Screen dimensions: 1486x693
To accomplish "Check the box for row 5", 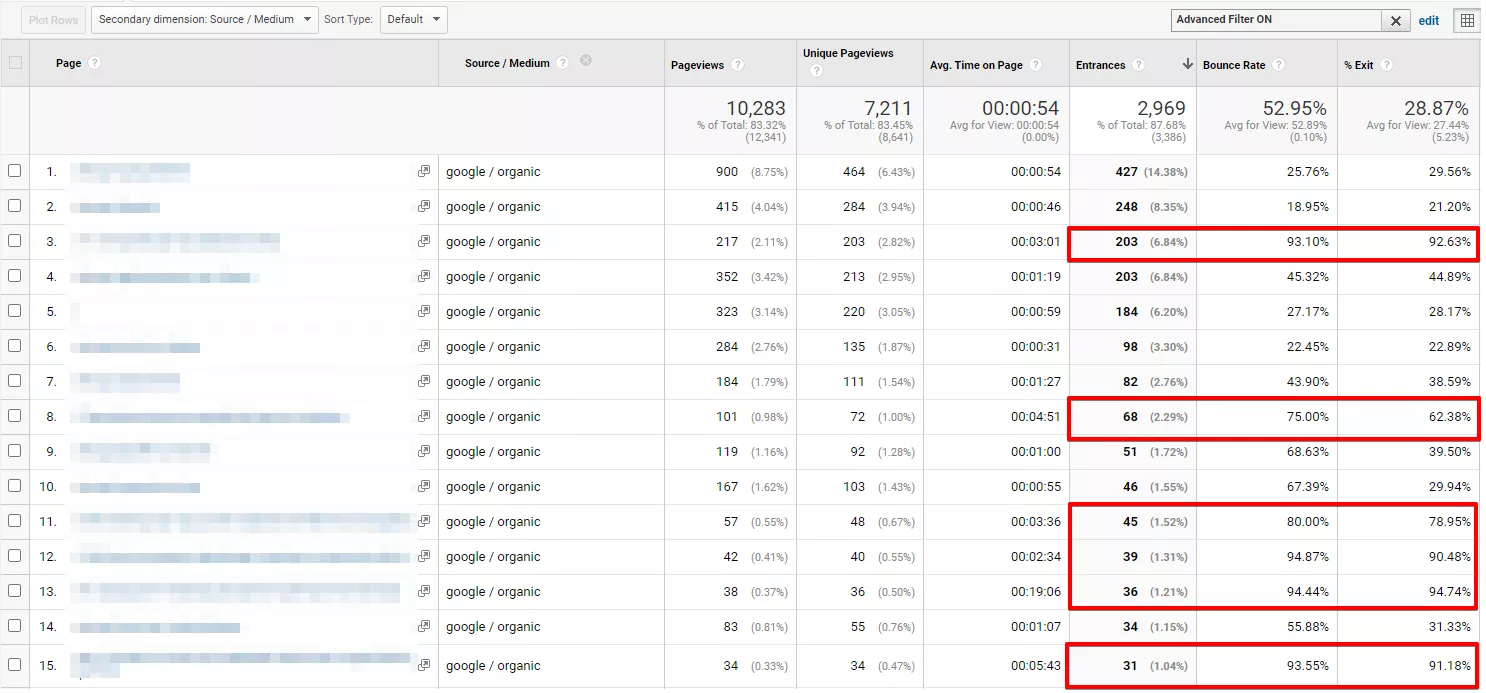I will pos(15,311).
